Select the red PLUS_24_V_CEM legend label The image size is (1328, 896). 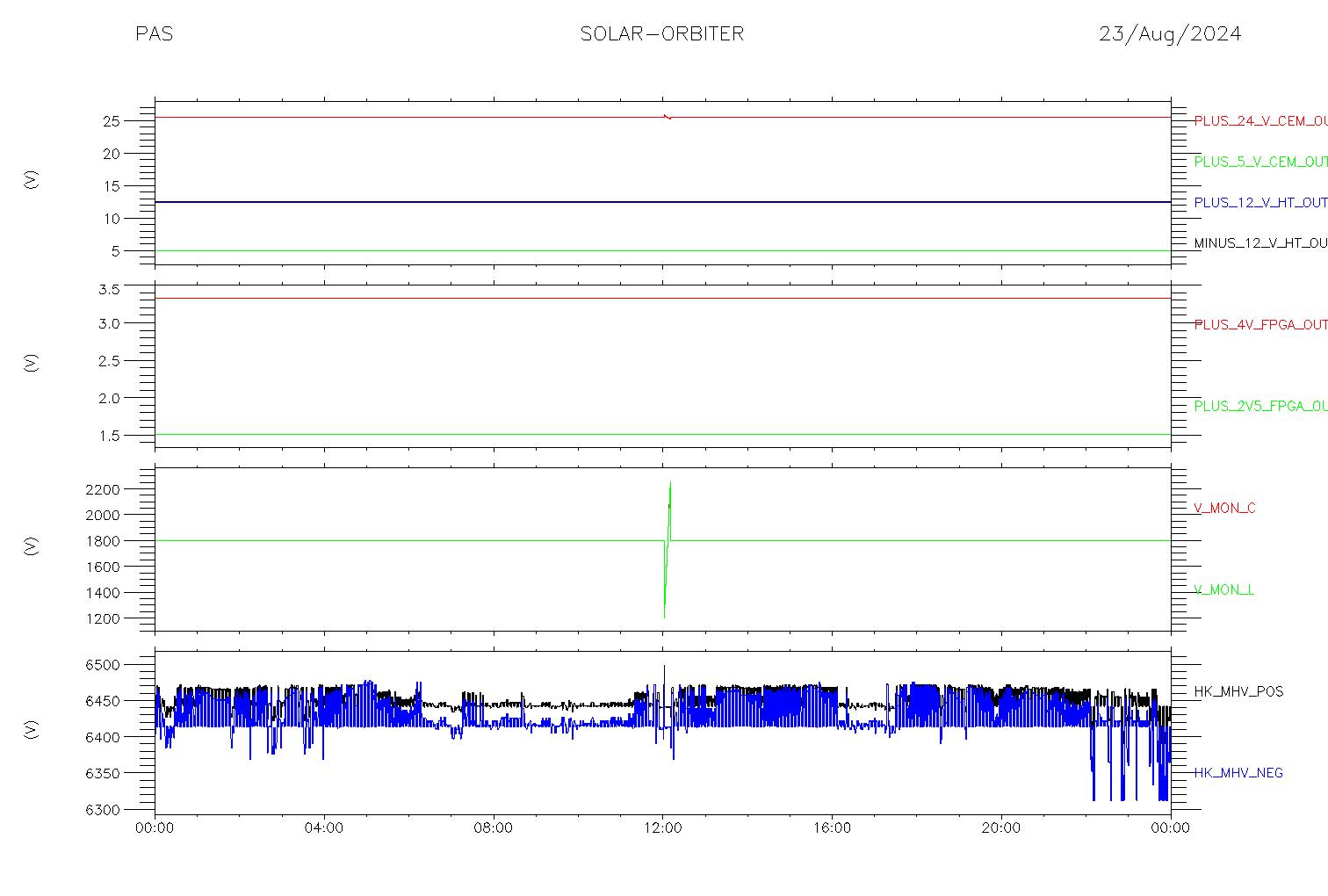1260,121
